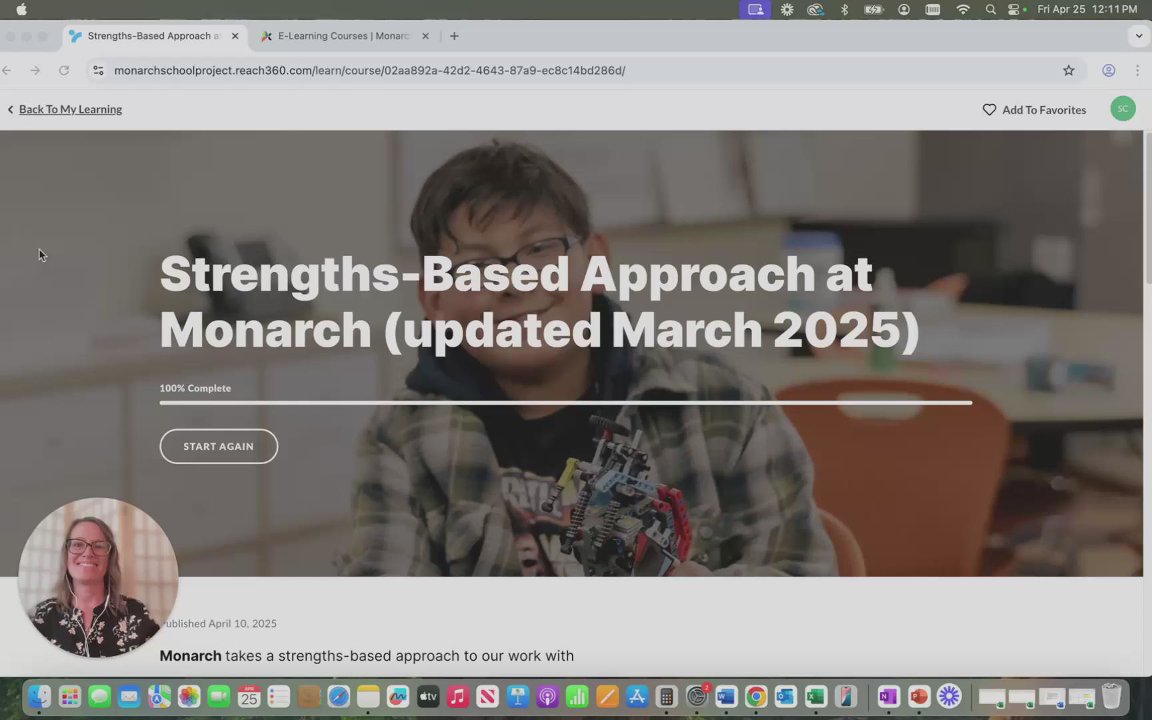Go forward with browser forward arrow
This screenshot has width=1152, height=720.
(x=35, y=71)
